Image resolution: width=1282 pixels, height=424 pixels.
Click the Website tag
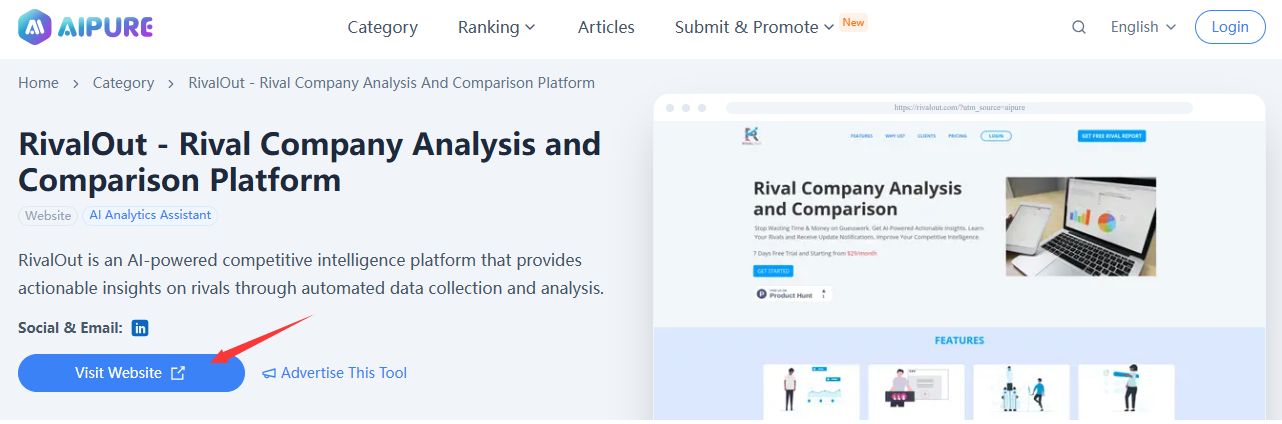coord(48,215)
